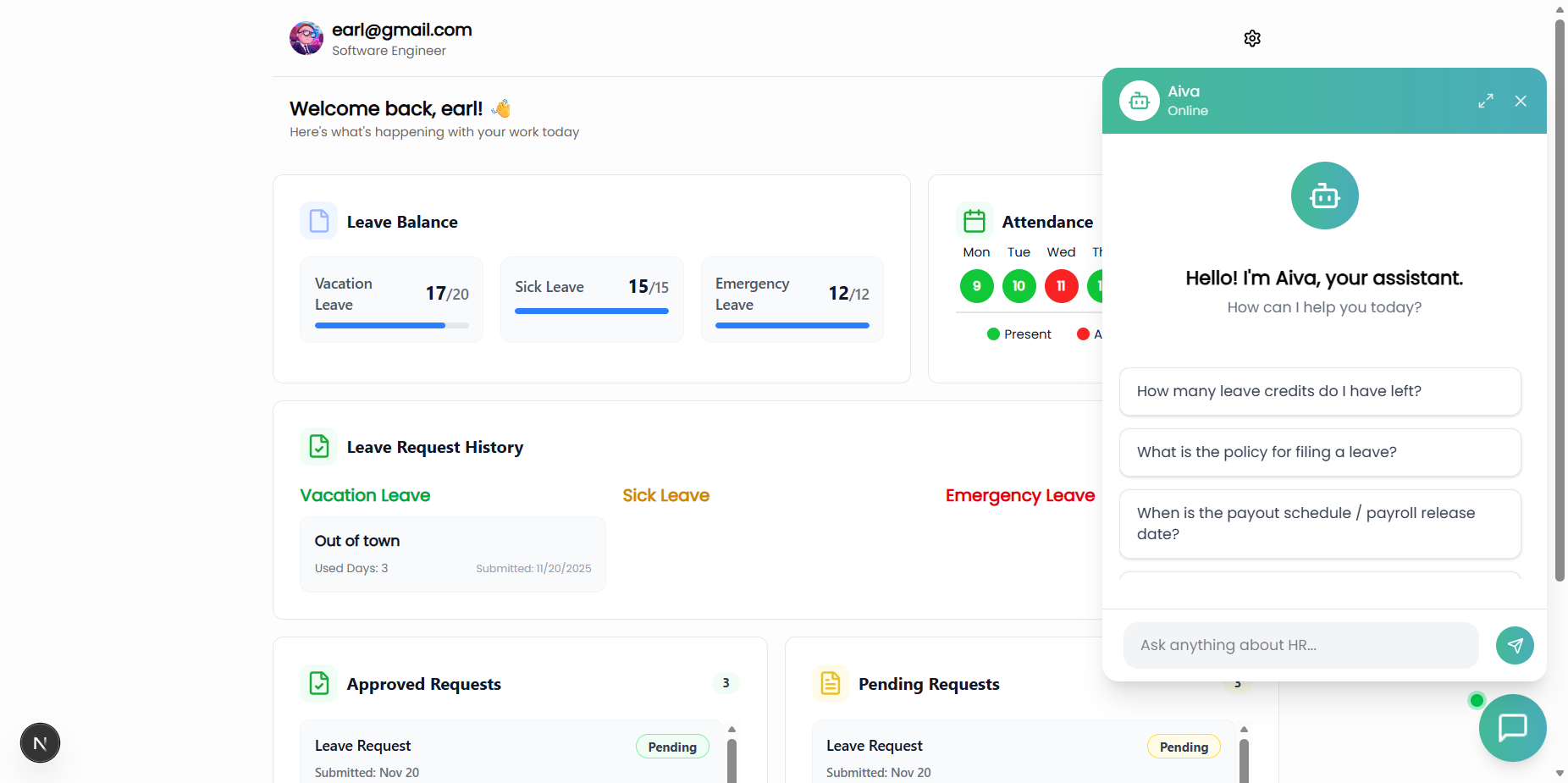The image size is (1568, 783).
Task: Click the Vacation Leave progress bar
Action: coord(391,325)
